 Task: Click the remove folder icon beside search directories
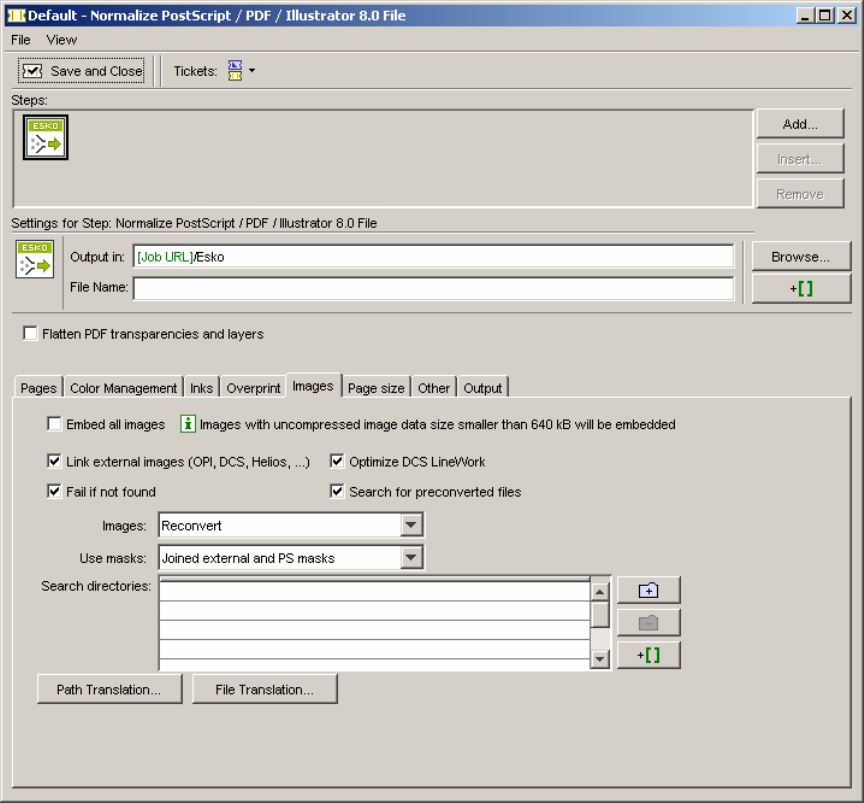[x=648, y=623]
